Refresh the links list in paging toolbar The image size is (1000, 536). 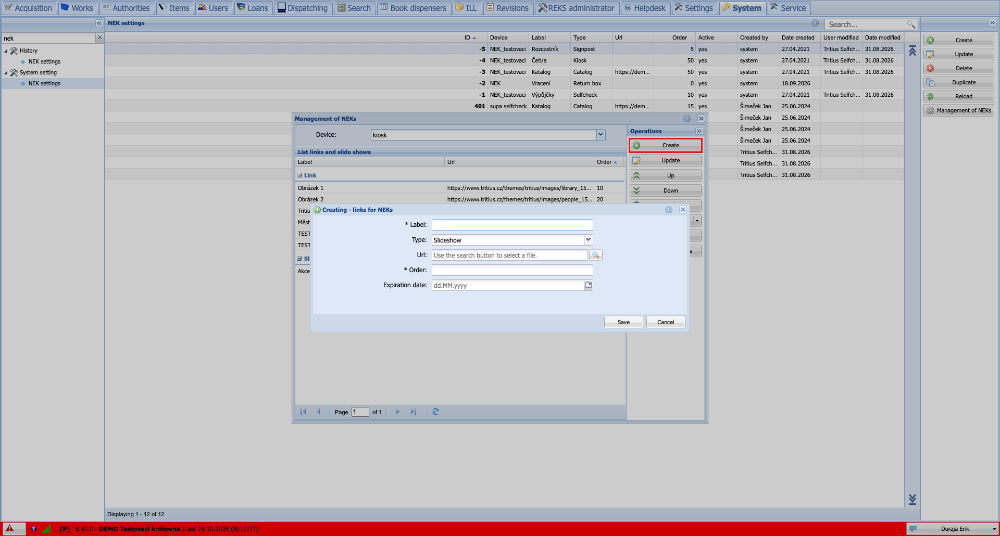[435, 412]
